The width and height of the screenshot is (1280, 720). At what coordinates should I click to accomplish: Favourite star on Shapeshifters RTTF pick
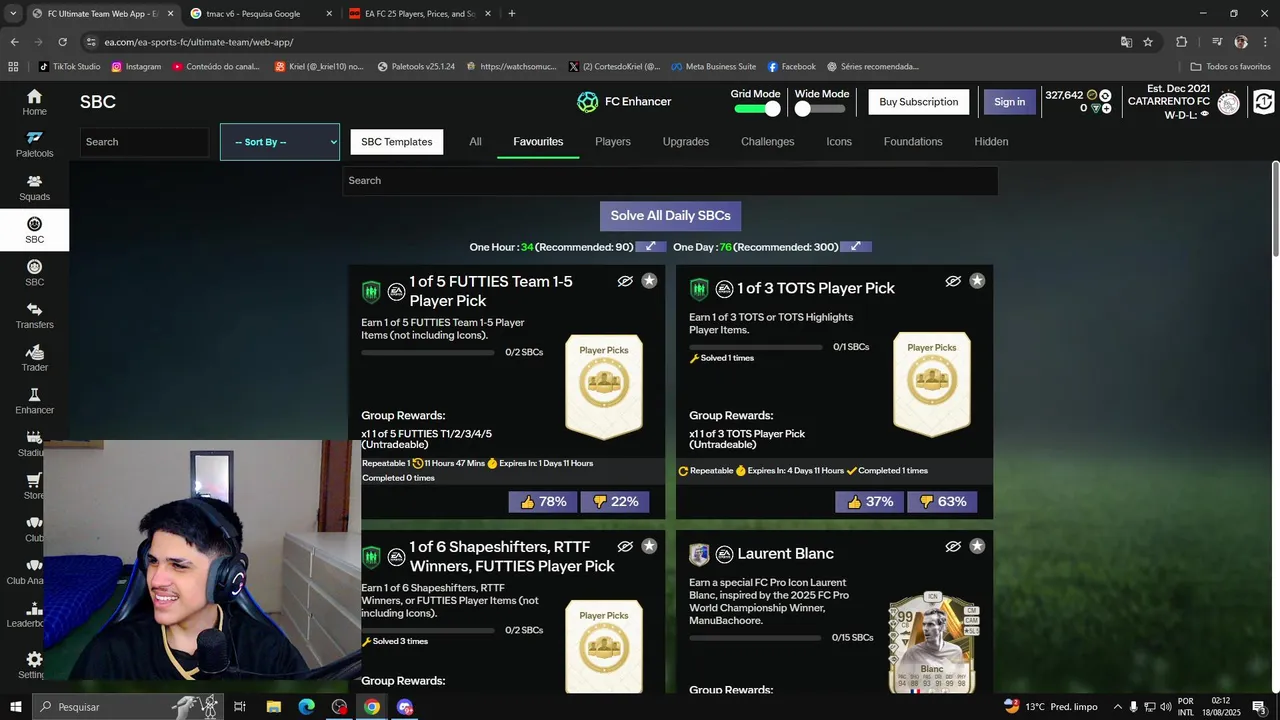coord(649,546)
